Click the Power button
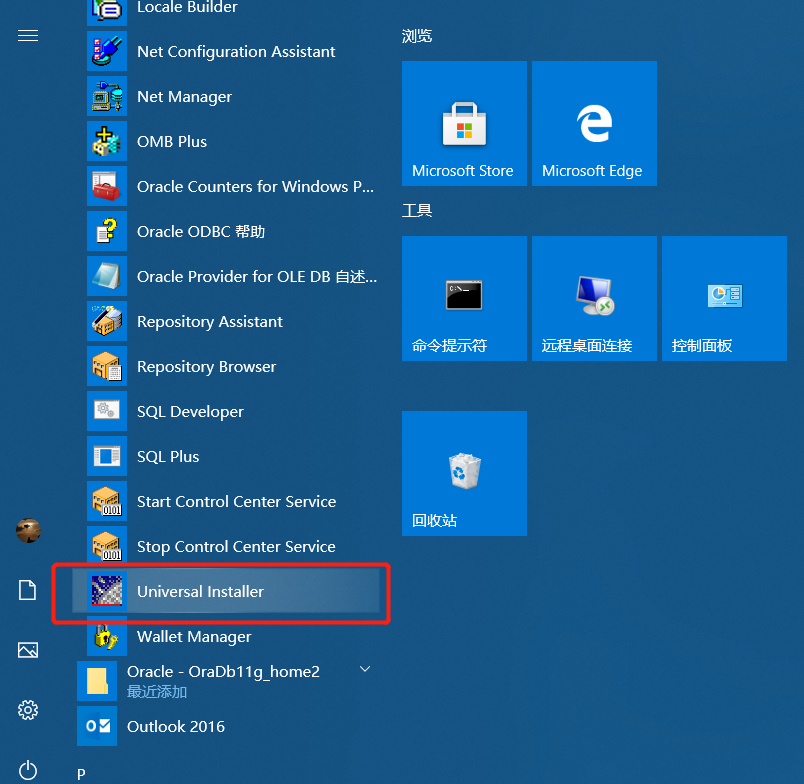The image size is (804, 784). tap(28, 770)
